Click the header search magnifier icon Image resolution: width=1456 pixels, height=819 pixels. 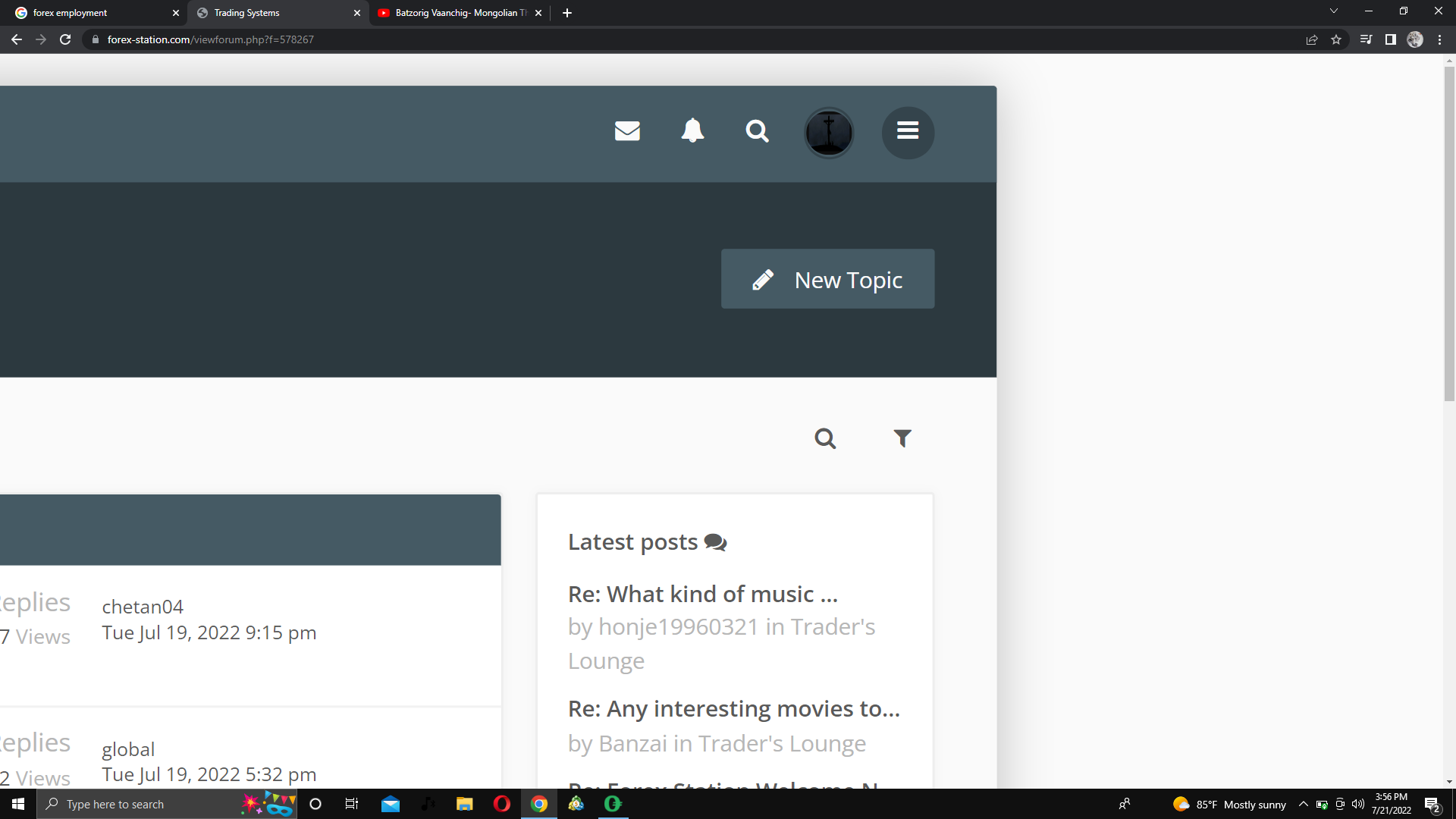click(x=757, y=131)
